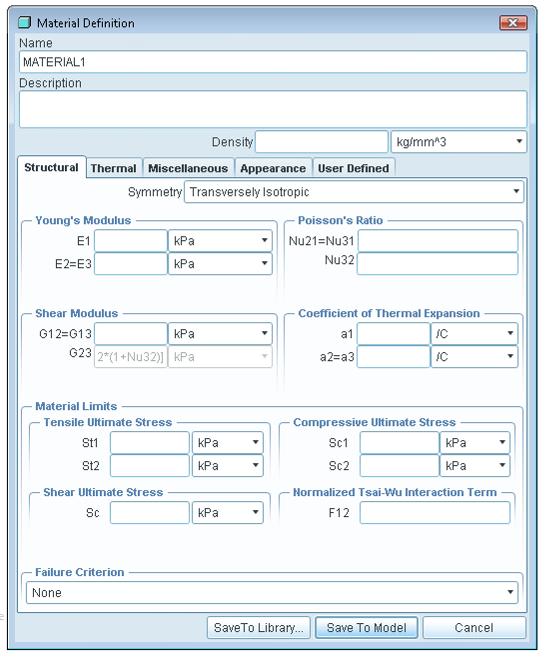Open the Symmetry dropdown
Viewport: 549px width, 657px height.
pyautogui.click(x=354, y=192)
